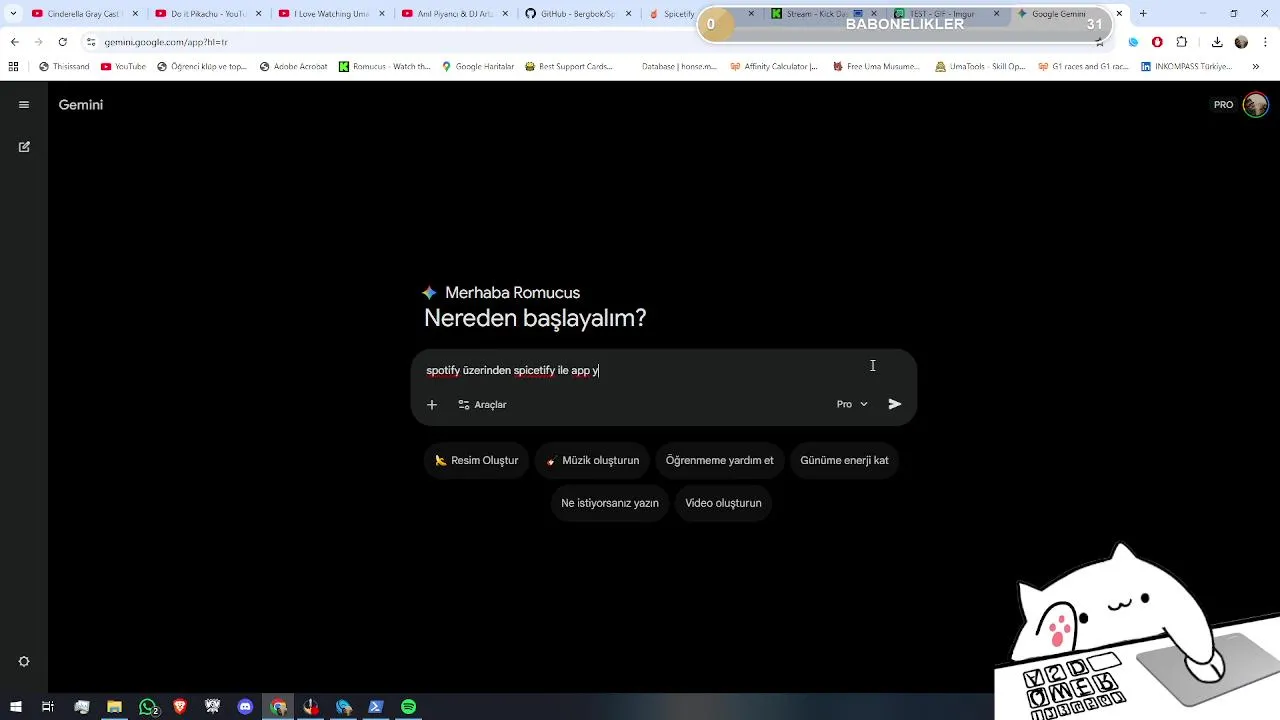Go back with the browser back arrow
The height and width of the screenshot is (720, 1280).
tap(14, 42)
